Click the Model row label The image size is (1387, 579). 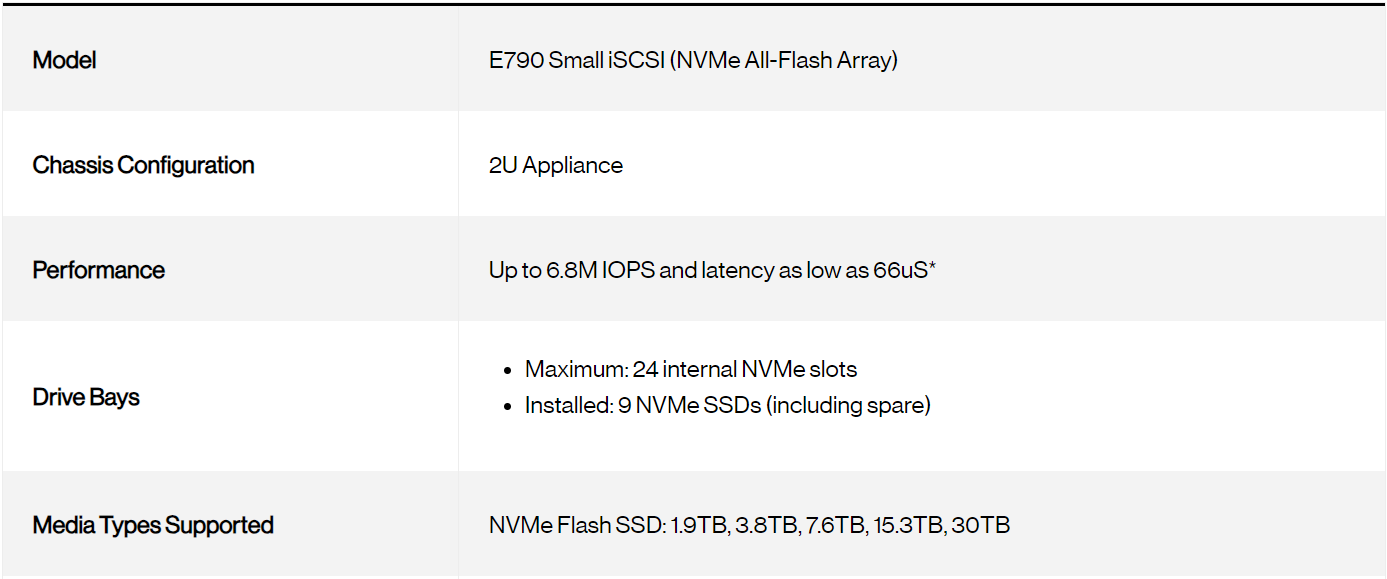pos(64,60)
